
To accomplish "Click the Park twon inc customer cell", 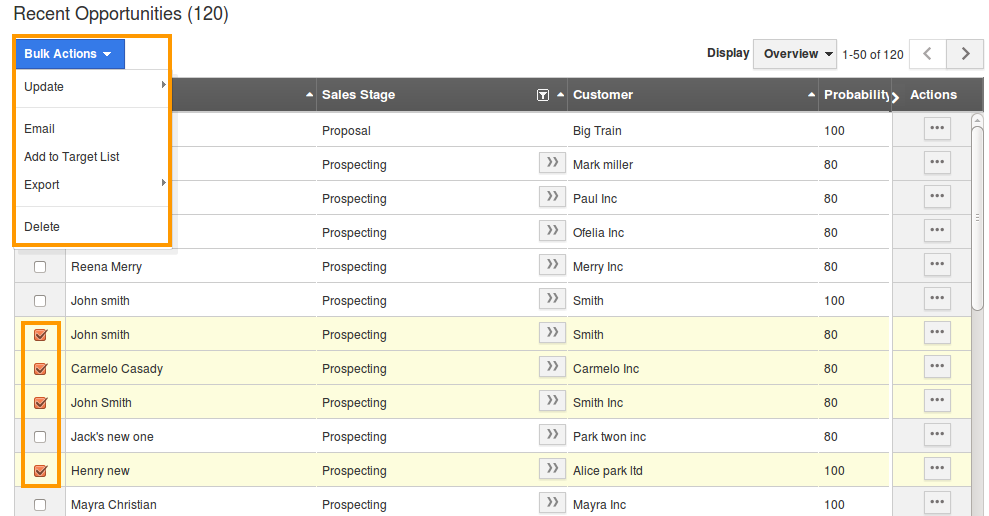I will click(609, 437).
